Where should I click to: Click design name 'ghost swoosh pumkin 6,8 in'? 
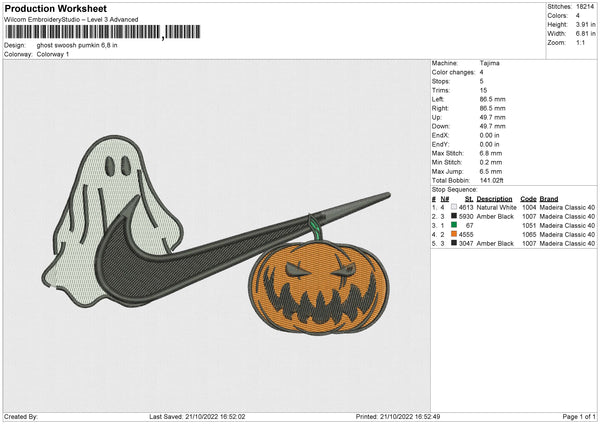pos(77,45)
